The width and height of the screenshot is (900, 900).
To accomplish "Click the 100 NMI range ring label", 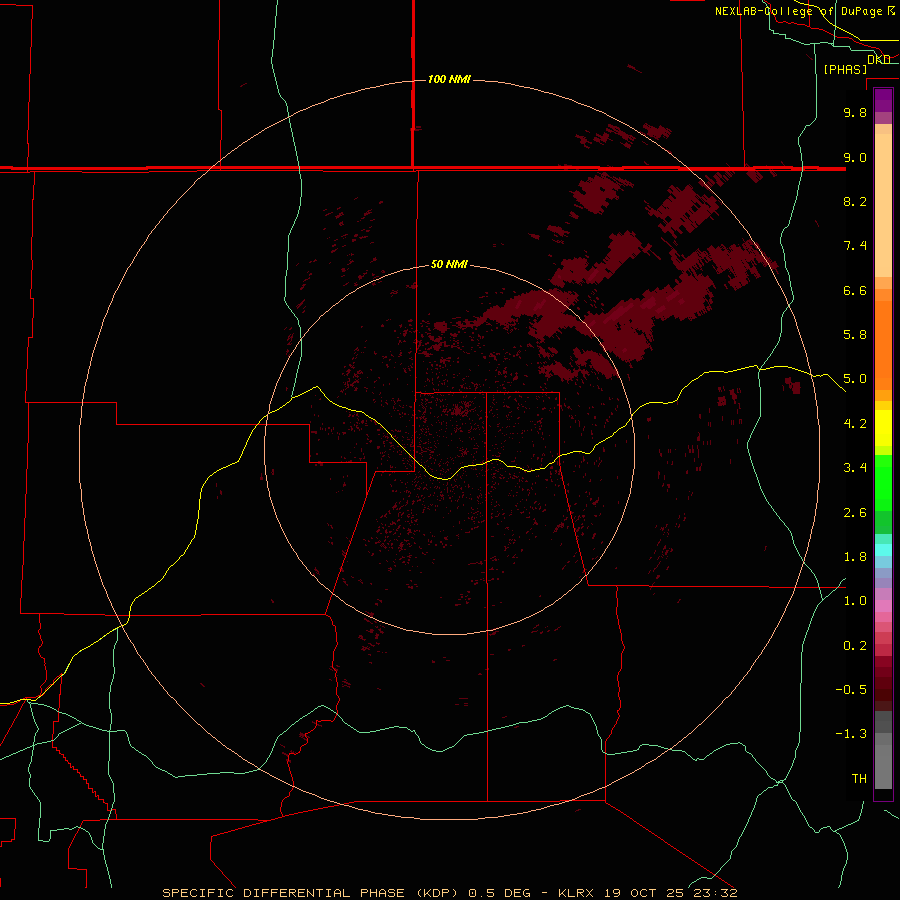I will click(x=449, y=79).
